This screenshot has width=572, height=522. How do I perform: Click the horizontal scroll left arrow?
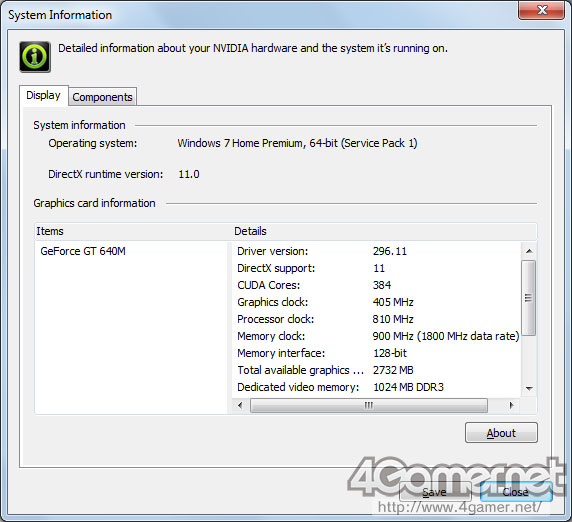tap(240, 405)
